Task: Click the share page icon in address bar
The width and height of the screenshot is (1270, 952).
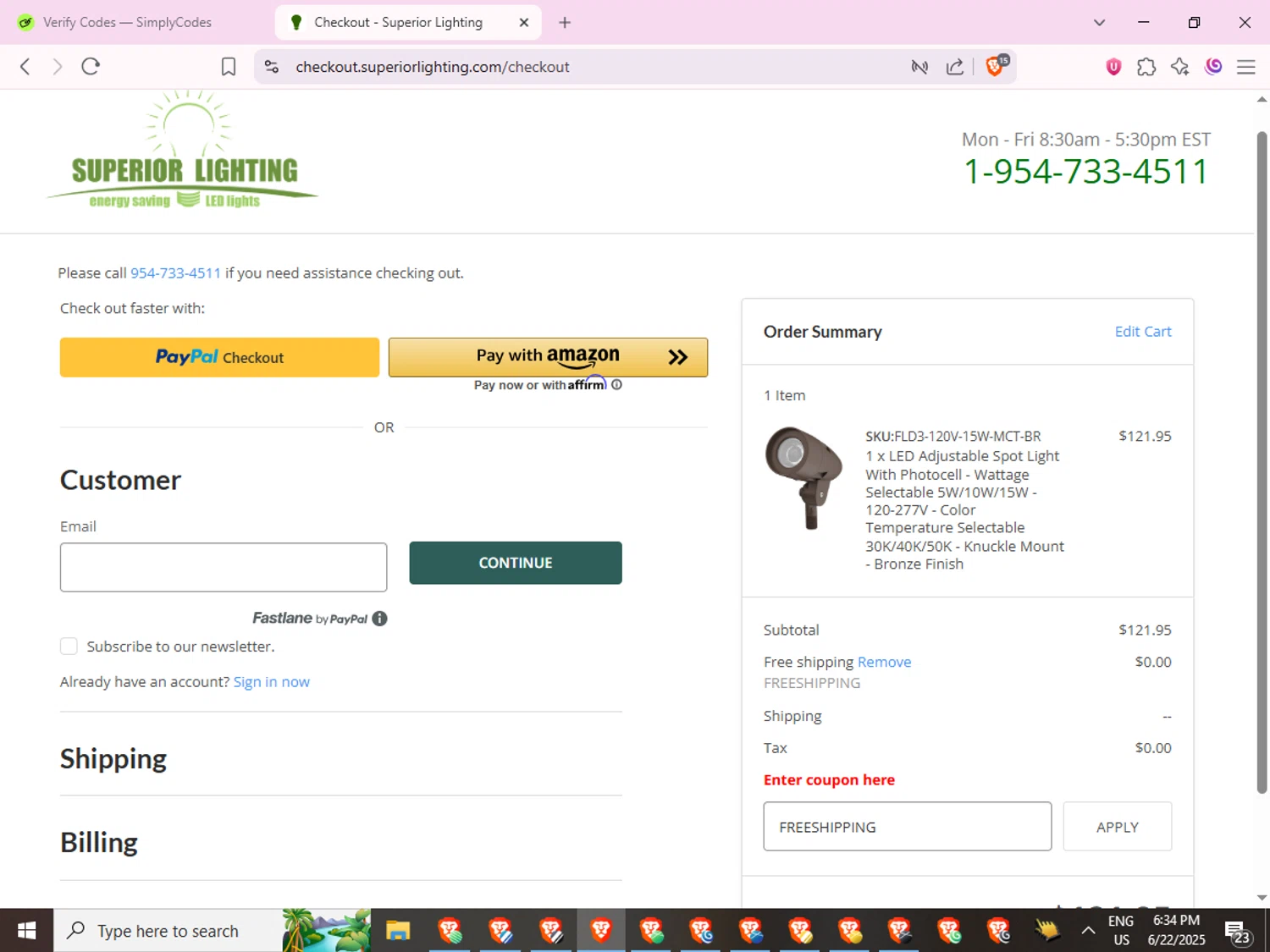Action: coord(955,67)
